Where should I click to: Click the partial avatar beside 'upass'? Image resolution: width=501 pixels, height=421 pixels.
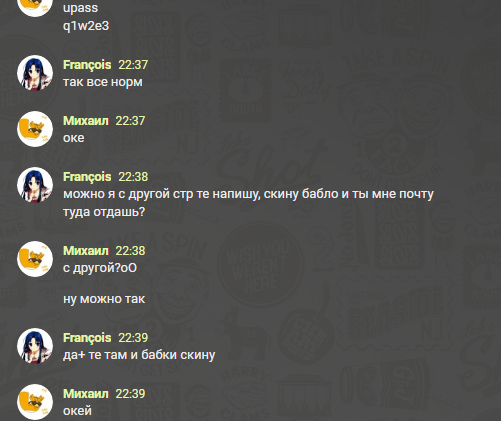[35, 8]
